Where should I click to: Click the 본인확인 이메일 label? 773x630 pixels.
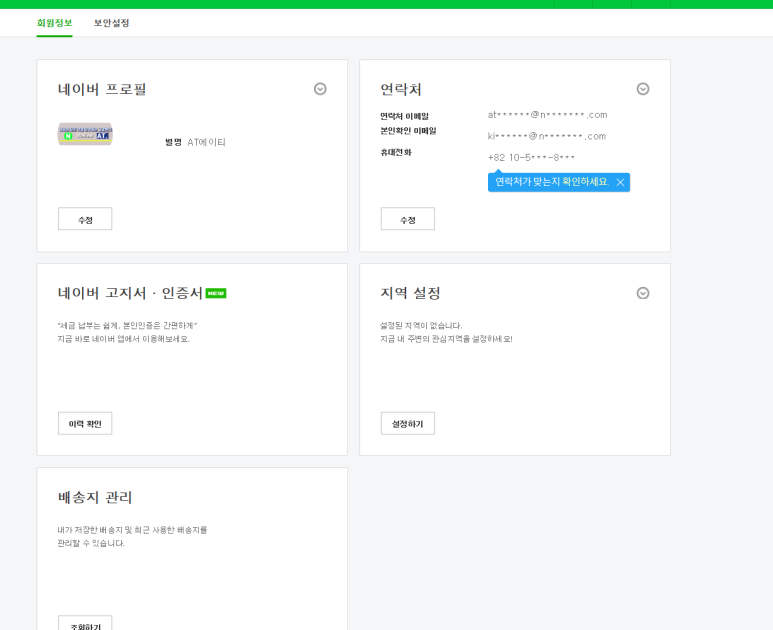pos(408,131)
